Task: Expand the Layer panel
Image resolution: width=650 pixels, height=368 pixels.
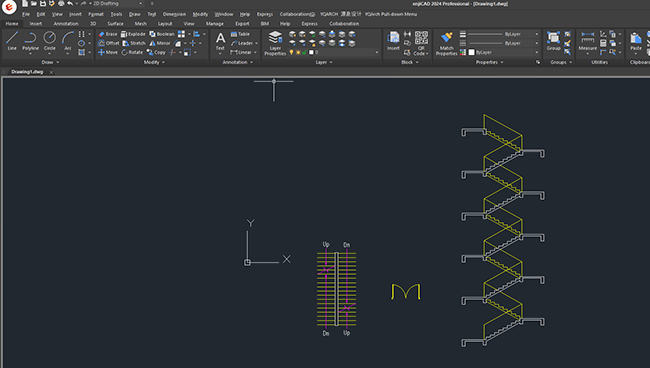Action: coord(324,62)
